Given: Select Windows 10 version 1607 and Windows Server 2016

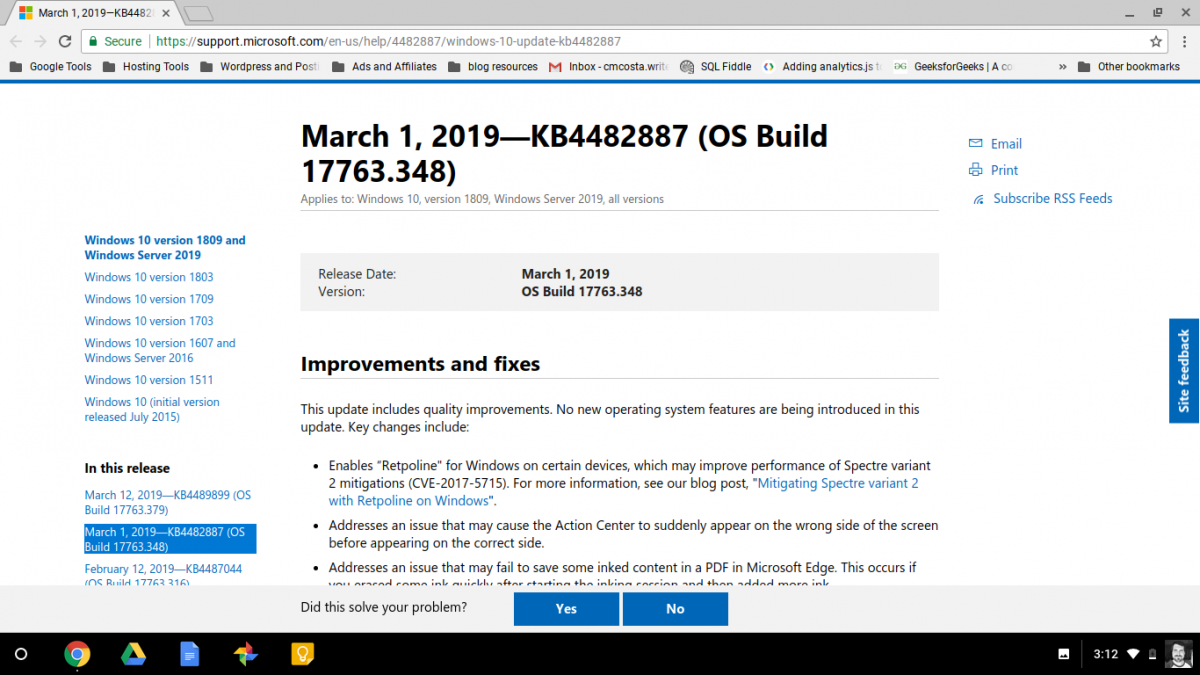Looking at the screenshot, I should 160,350.
